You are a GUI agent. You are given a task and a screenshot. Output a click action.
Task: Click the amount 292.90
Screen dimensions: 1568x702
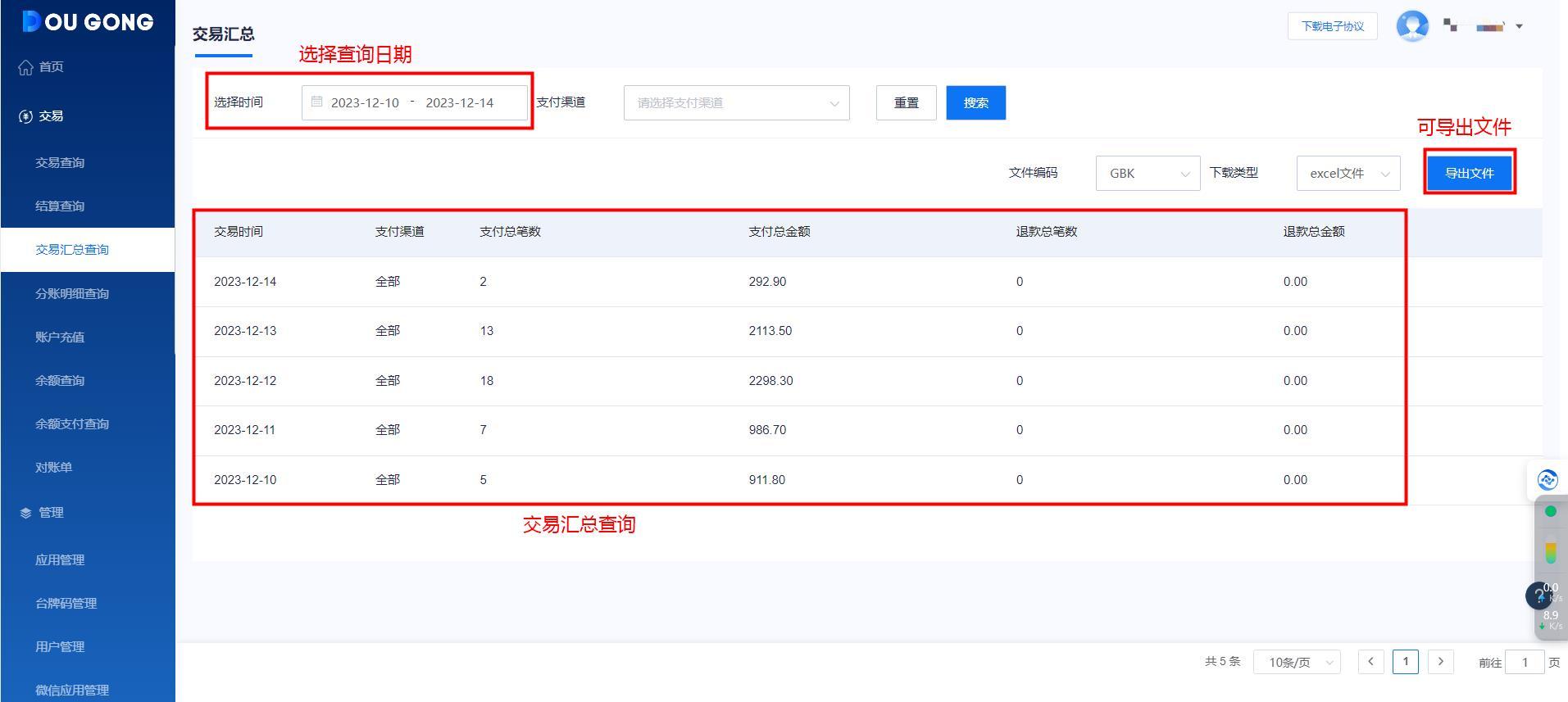point(767,282)
